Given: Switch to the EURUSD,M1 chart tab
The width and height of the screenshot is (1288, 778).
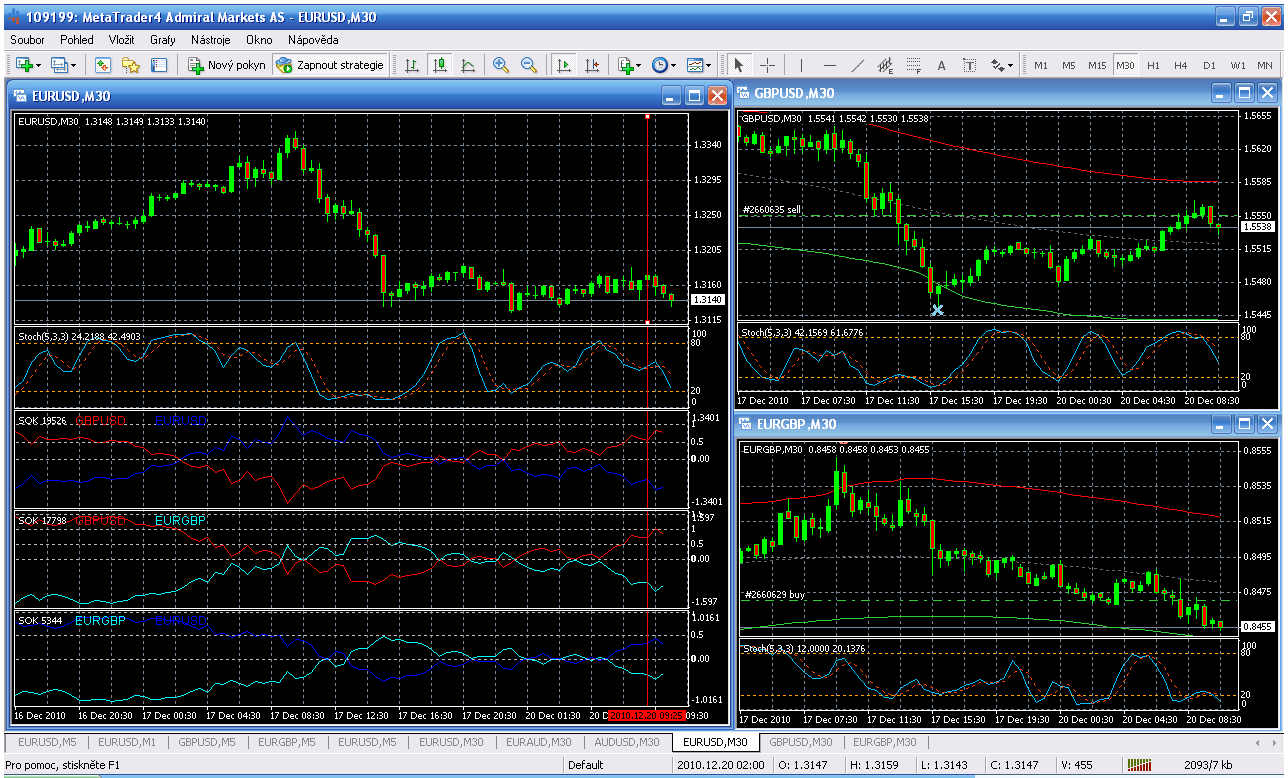Looking at the screenshot, I should pos(126,742).
